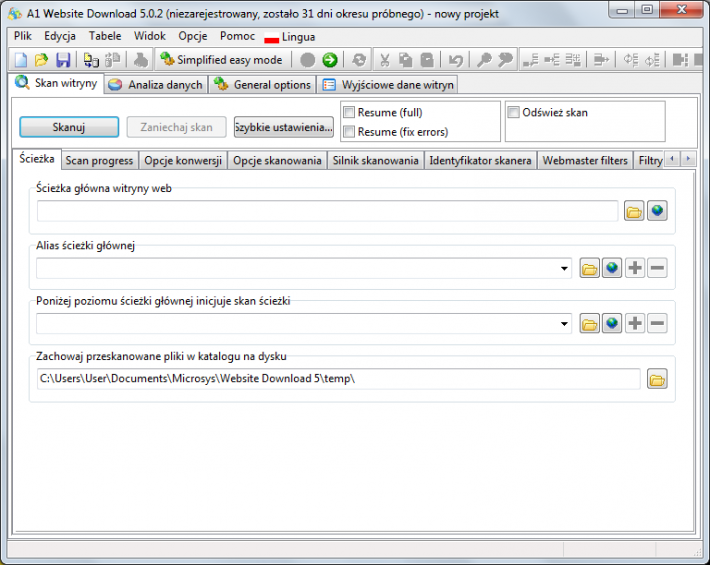
Task: Click the find magnifier icon
Action: pyautogui.click(x=484, y=60)
